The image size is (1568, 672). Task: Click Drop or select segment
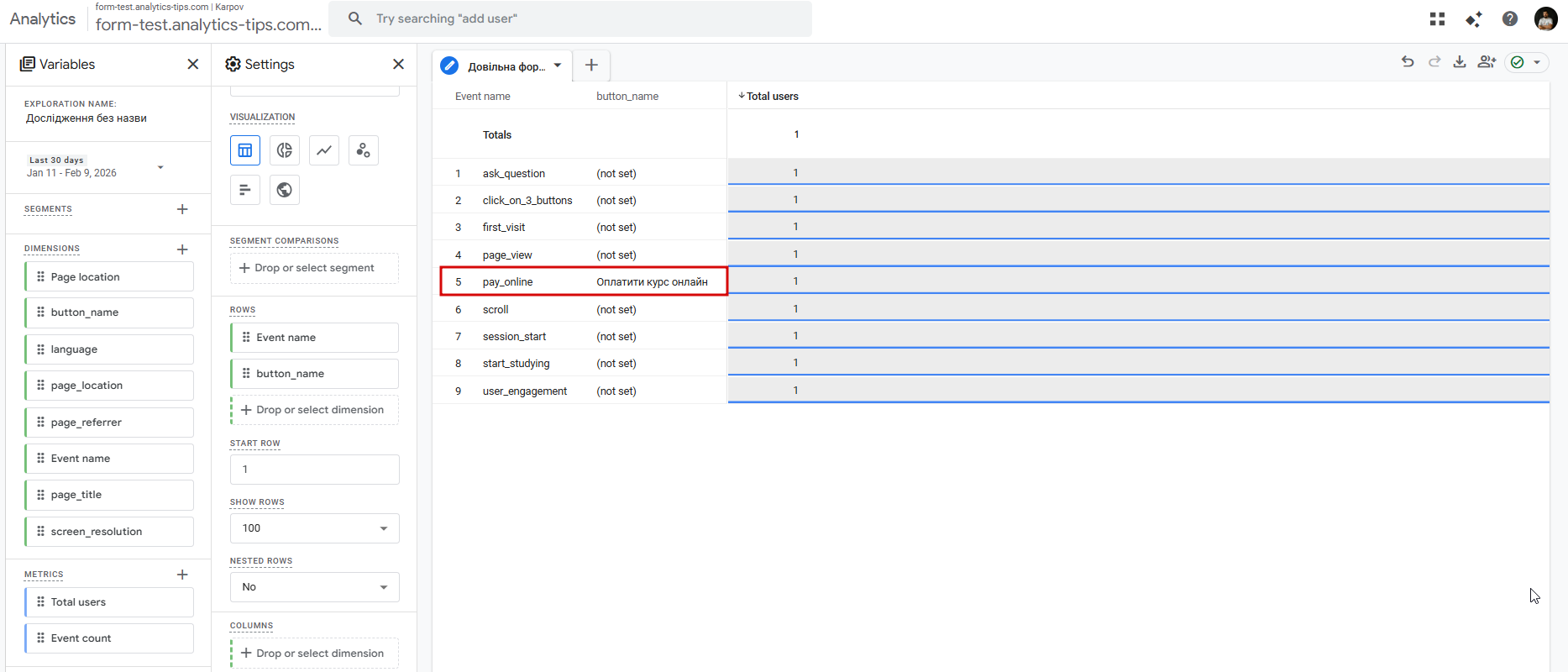tap(314, 268)
